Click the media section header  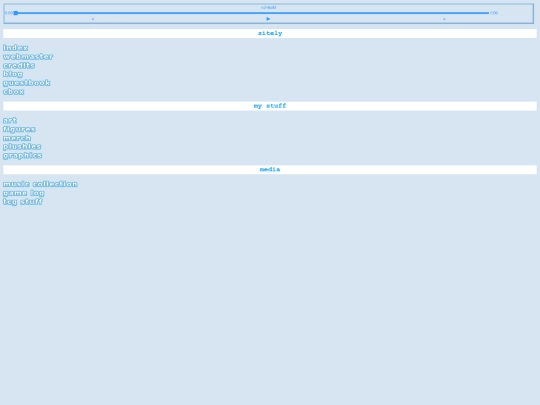tap(270, 169)
